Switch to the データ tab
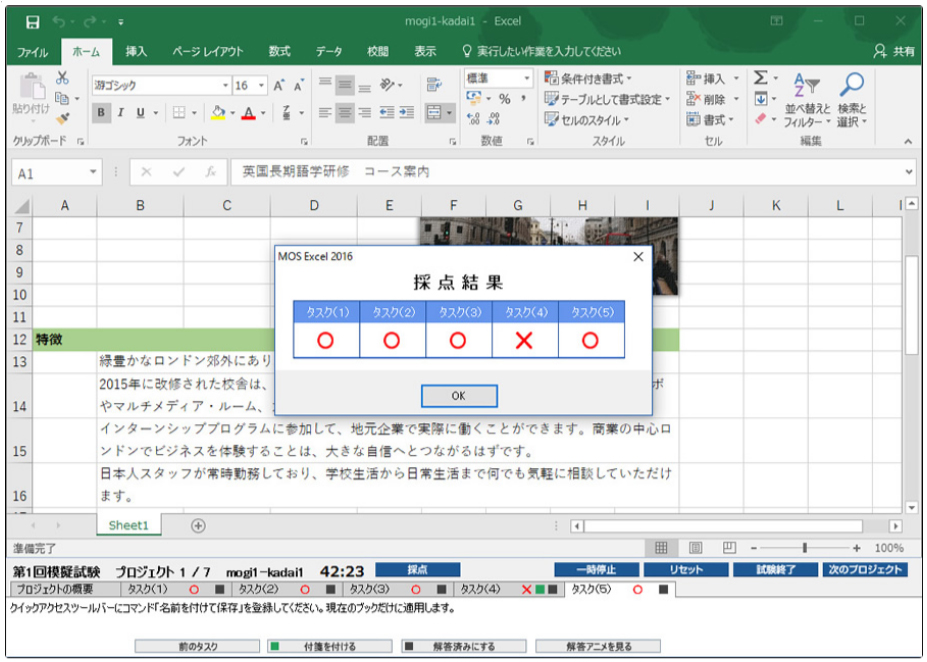The width and height of the screenshot is (927, 662). 329,52
